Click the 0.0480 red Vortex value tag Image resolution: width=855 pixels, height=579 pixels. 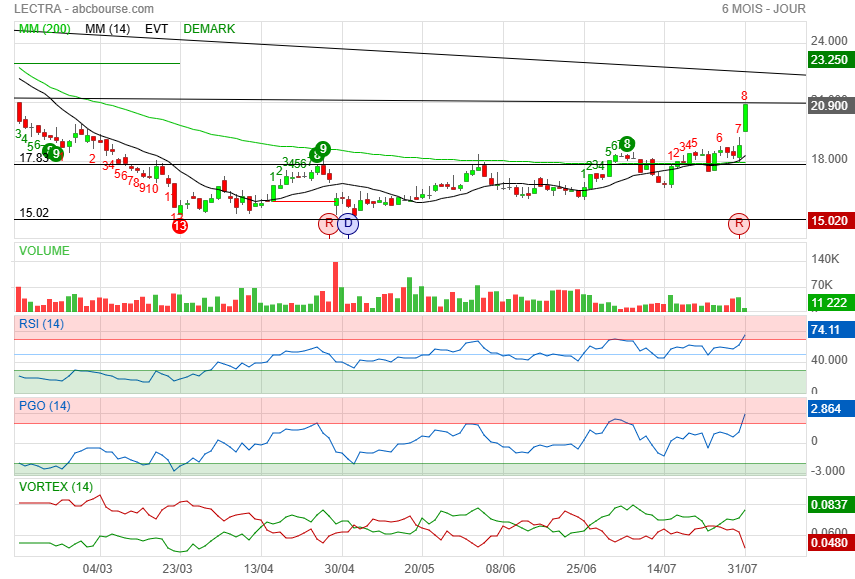pos(830,542)
